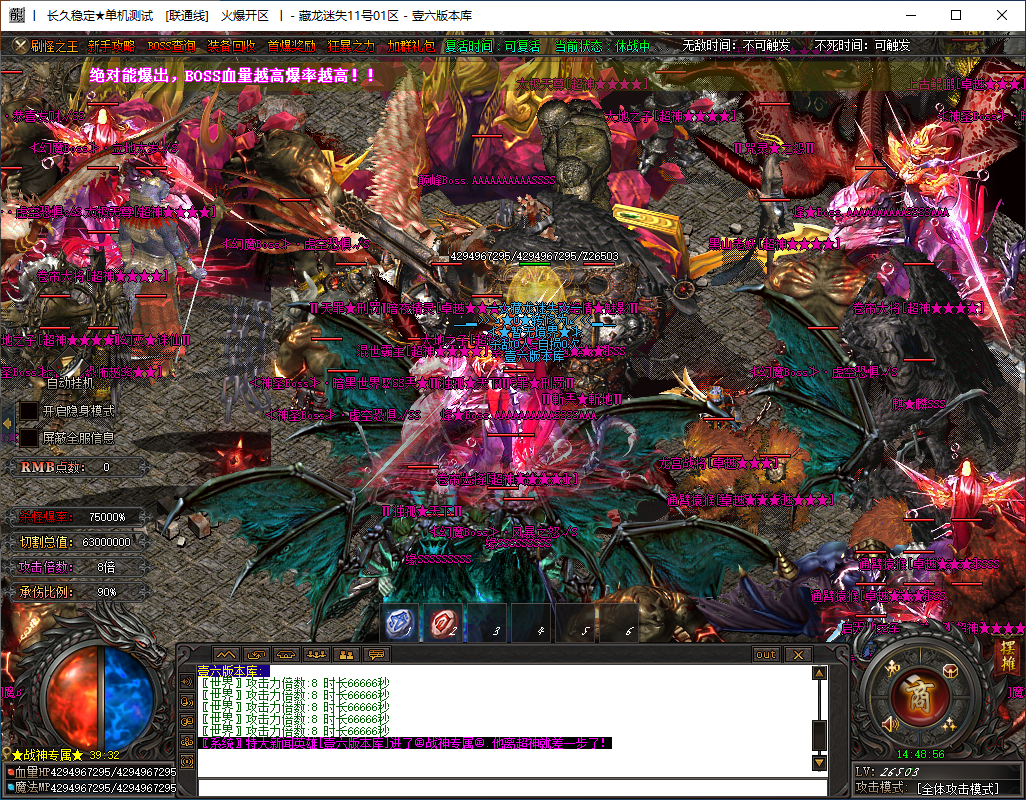Image resolution: width=1026 pixels, height=800 pixels.
Task: Click the 切割总值 63000000 stat
Action: click(x=77, y=542)
